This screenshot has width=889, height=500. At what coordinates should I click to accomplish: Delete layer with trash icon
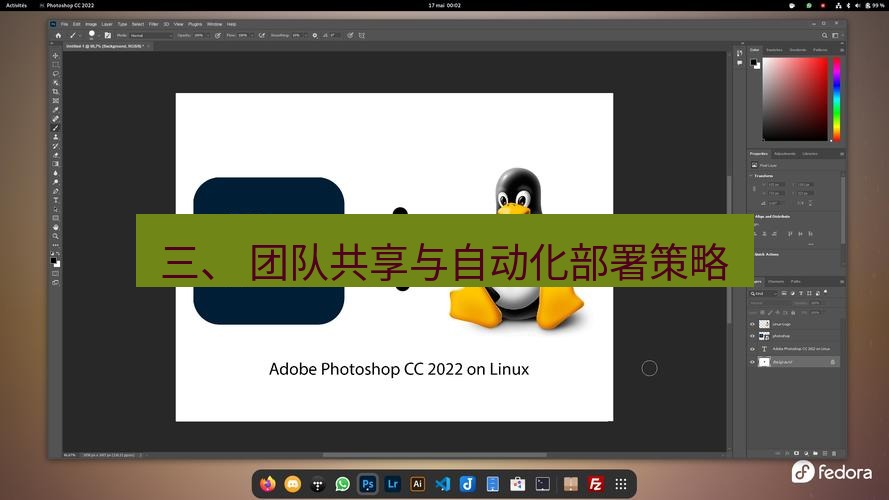tap(834, 454)
